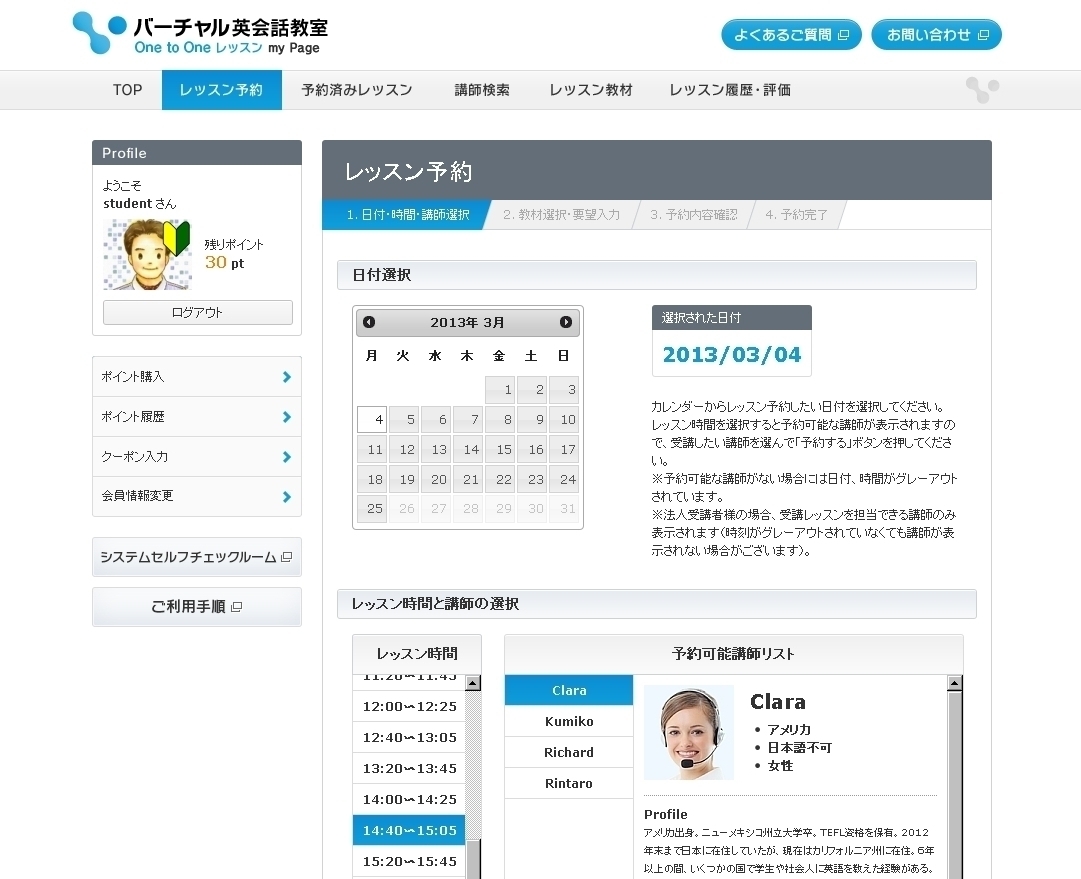Image resolution: width=1081 pixels, height=879 pixels.
Task: Open the 予約済みレッスン tab
Action: pyautogui.click(x=356, y=90)
